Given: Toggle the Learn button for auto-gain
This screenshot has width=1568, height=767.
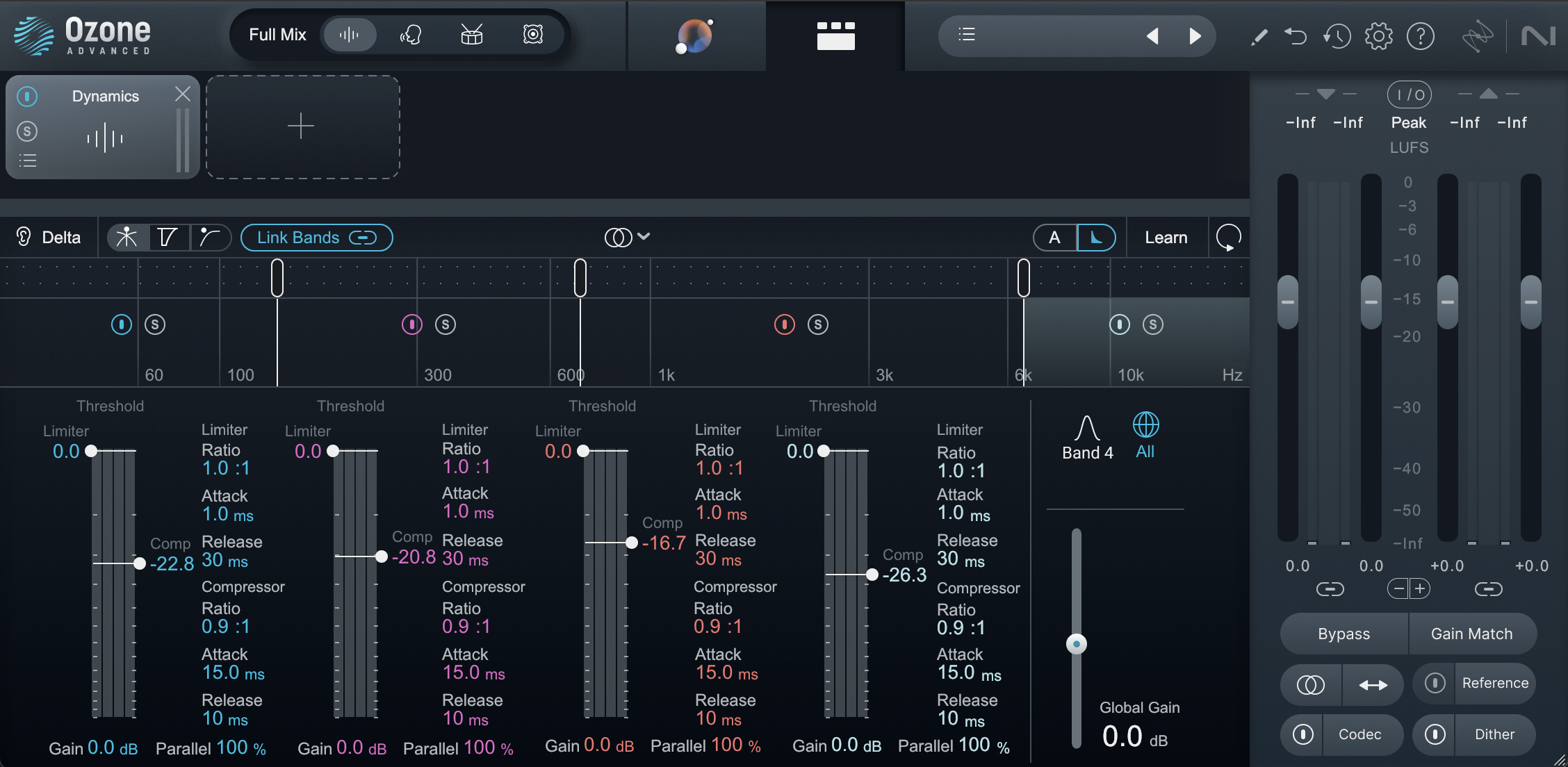Looking at the screenshot, I should (1165, 237).
